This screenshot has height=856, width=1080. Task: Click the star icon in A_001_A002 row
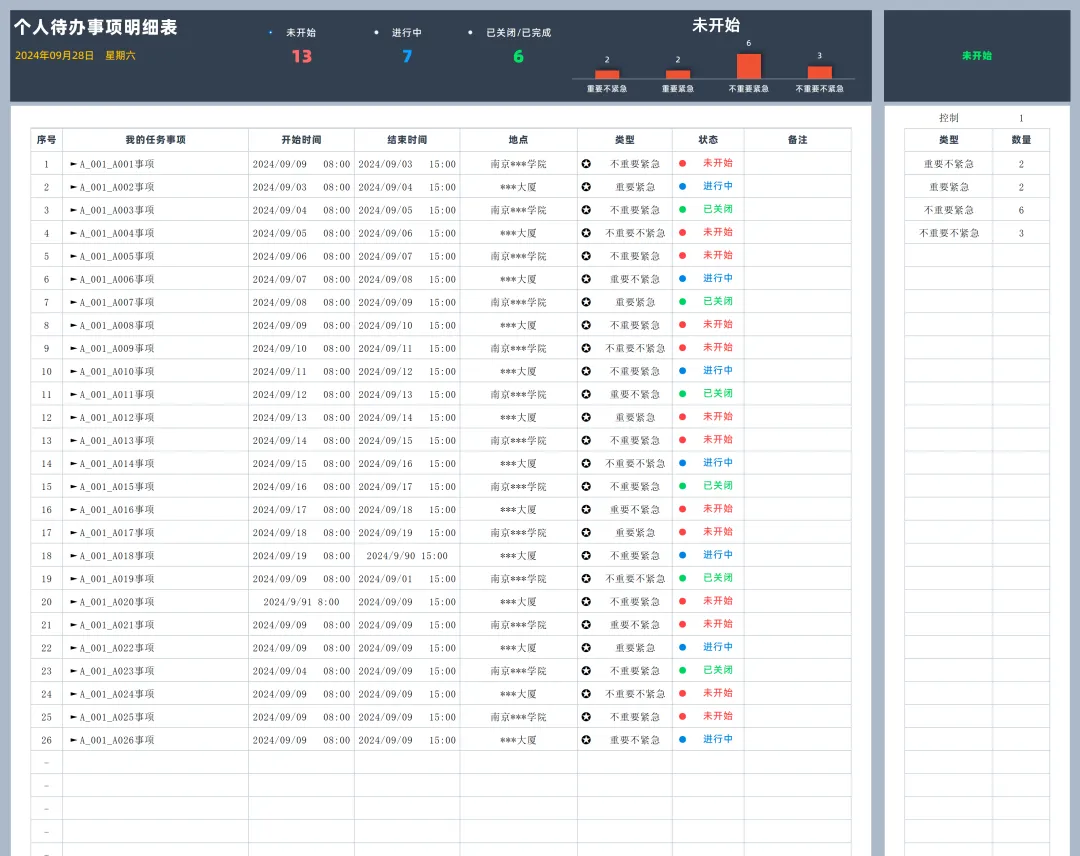(x=586, y=187)
